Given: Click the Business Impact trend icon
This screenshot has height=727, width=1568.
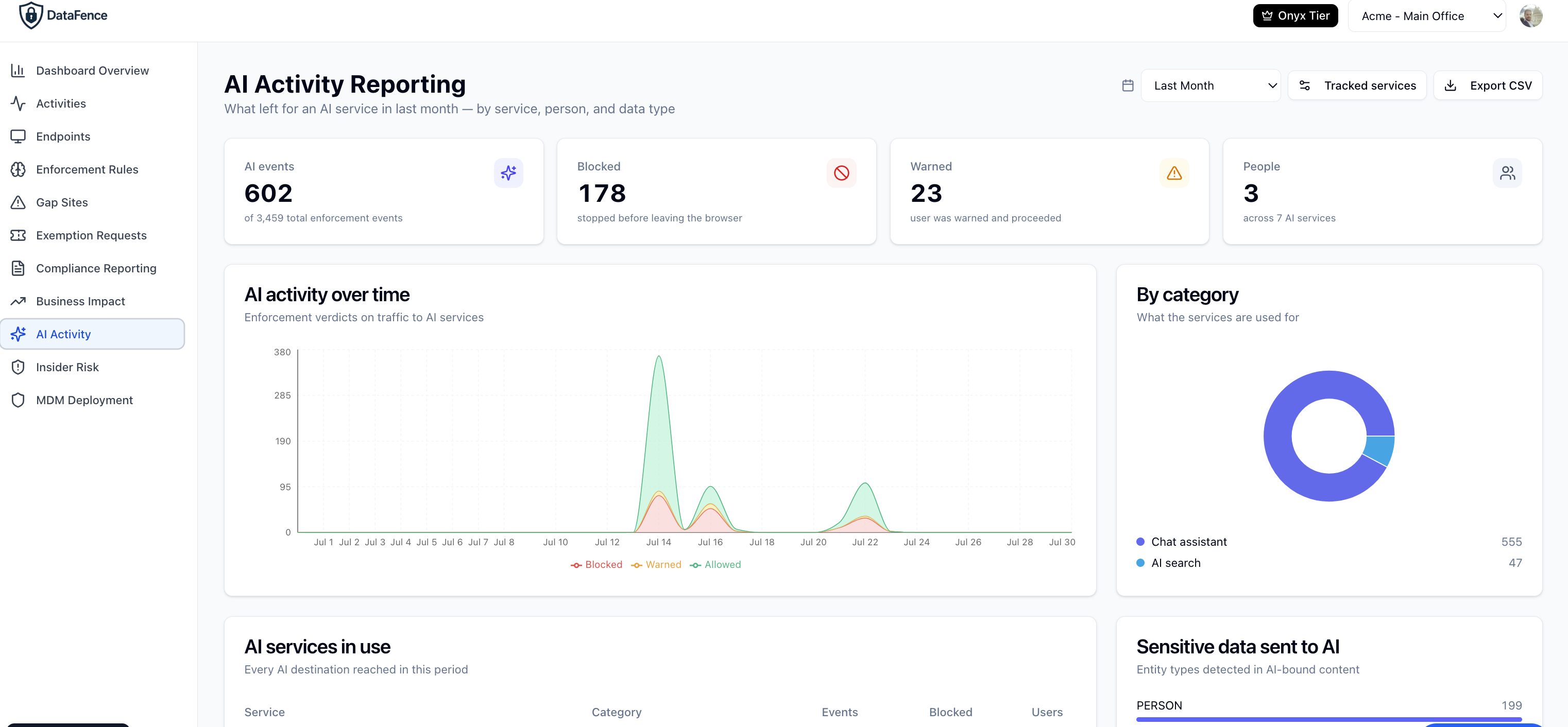Looking at the screenshot, I should pyautogui.click(x=18, y=301).
